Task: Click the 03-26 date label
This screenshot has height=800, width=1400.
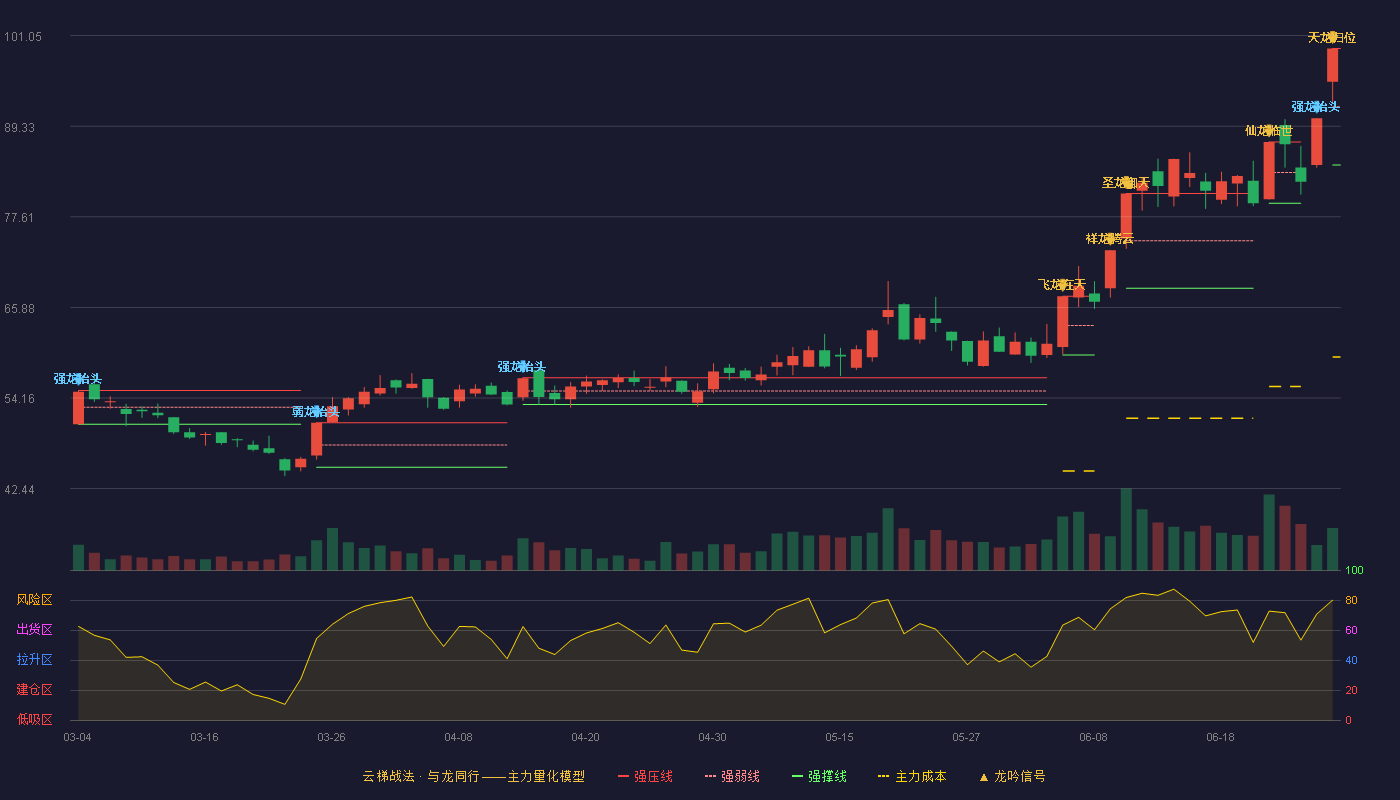Action: 331,737
